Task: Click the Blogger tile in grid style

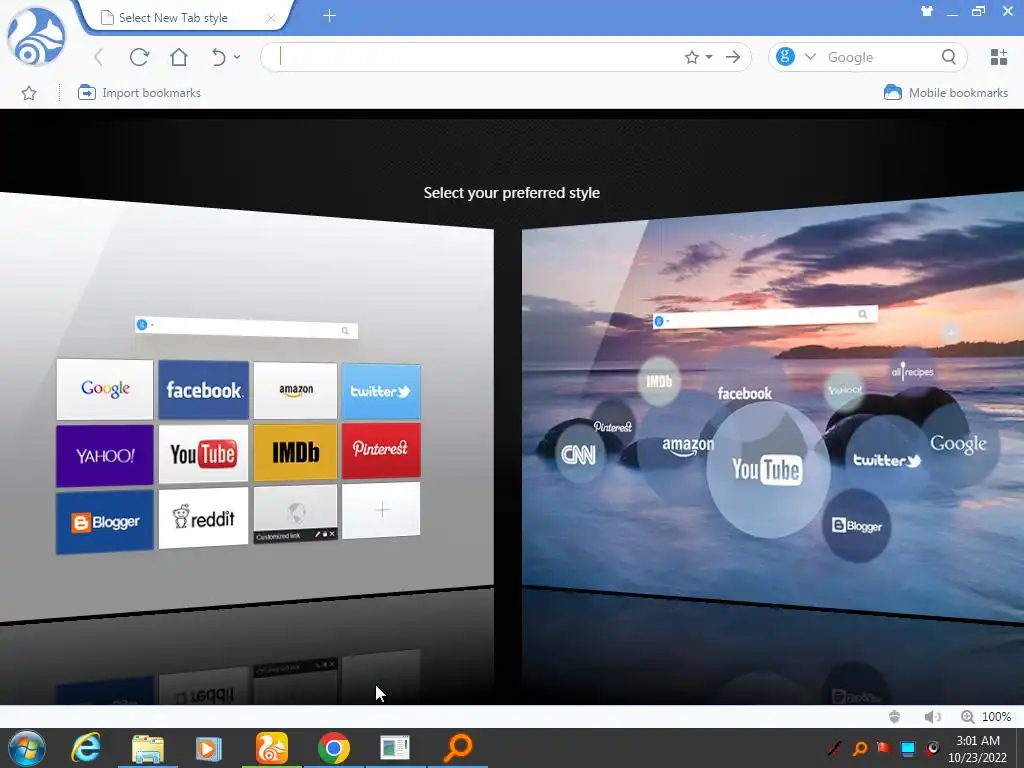Action: (x=104, y=522)
